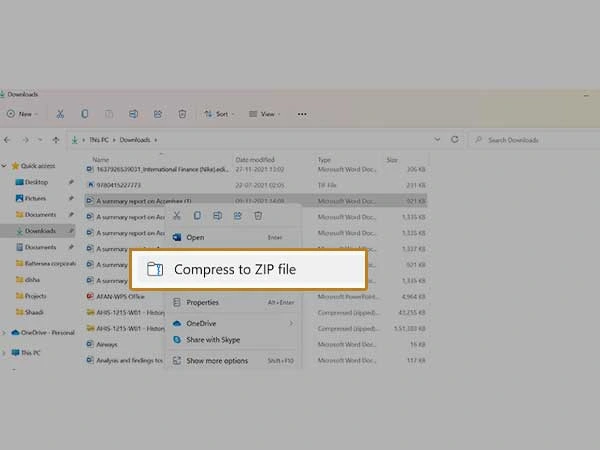Go forward with the forward arrow
The image size is (600, 450).
(26, 140)
